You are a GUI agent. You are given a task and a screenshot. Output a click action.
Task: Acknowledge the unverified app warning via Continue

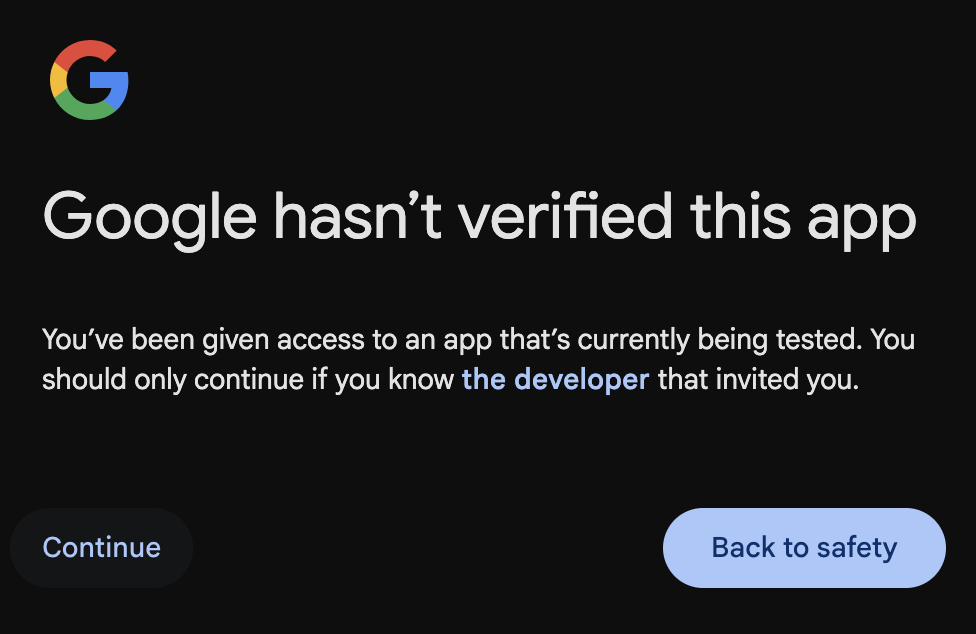point(100,547)
